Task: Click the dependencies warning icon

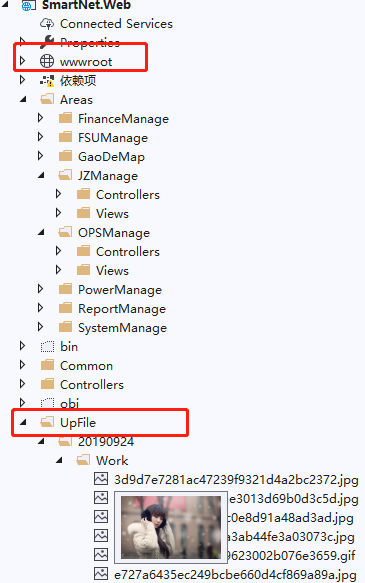Action: coord(47,81)
